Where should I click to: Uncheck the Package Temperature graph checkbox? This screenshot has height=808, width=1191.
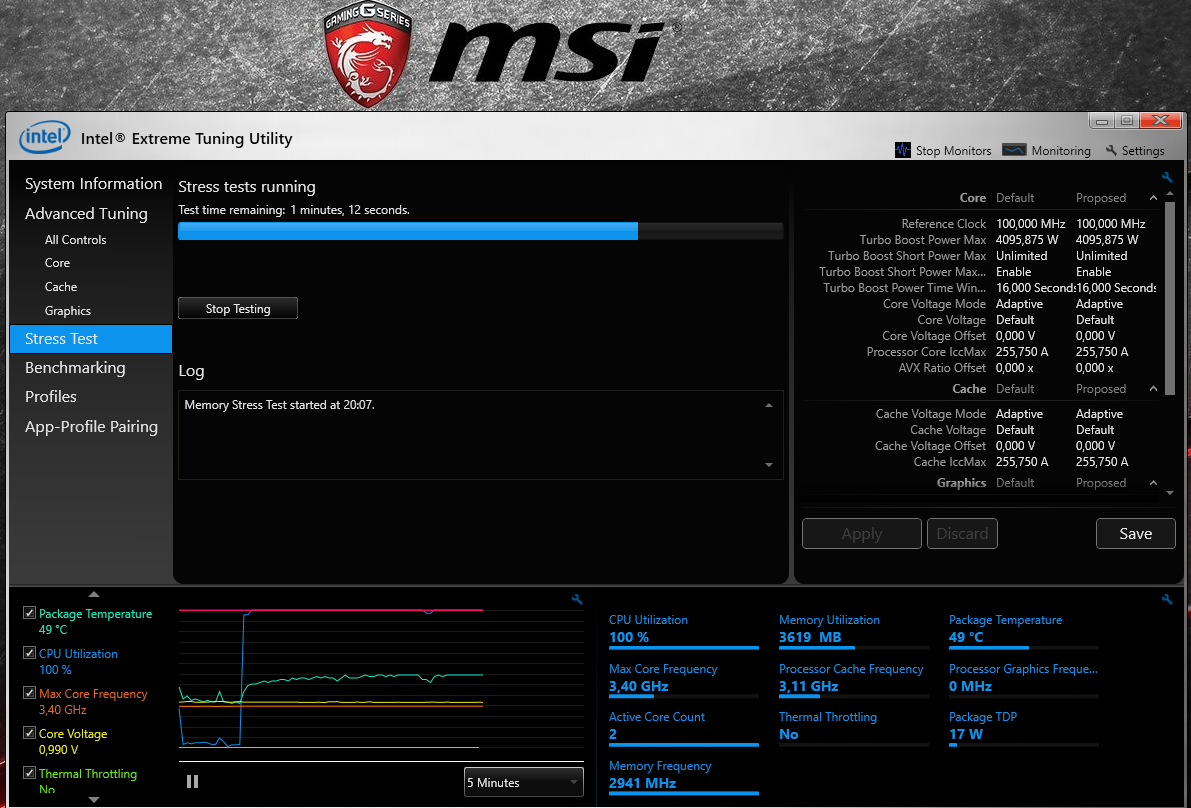tap(30, 613)
